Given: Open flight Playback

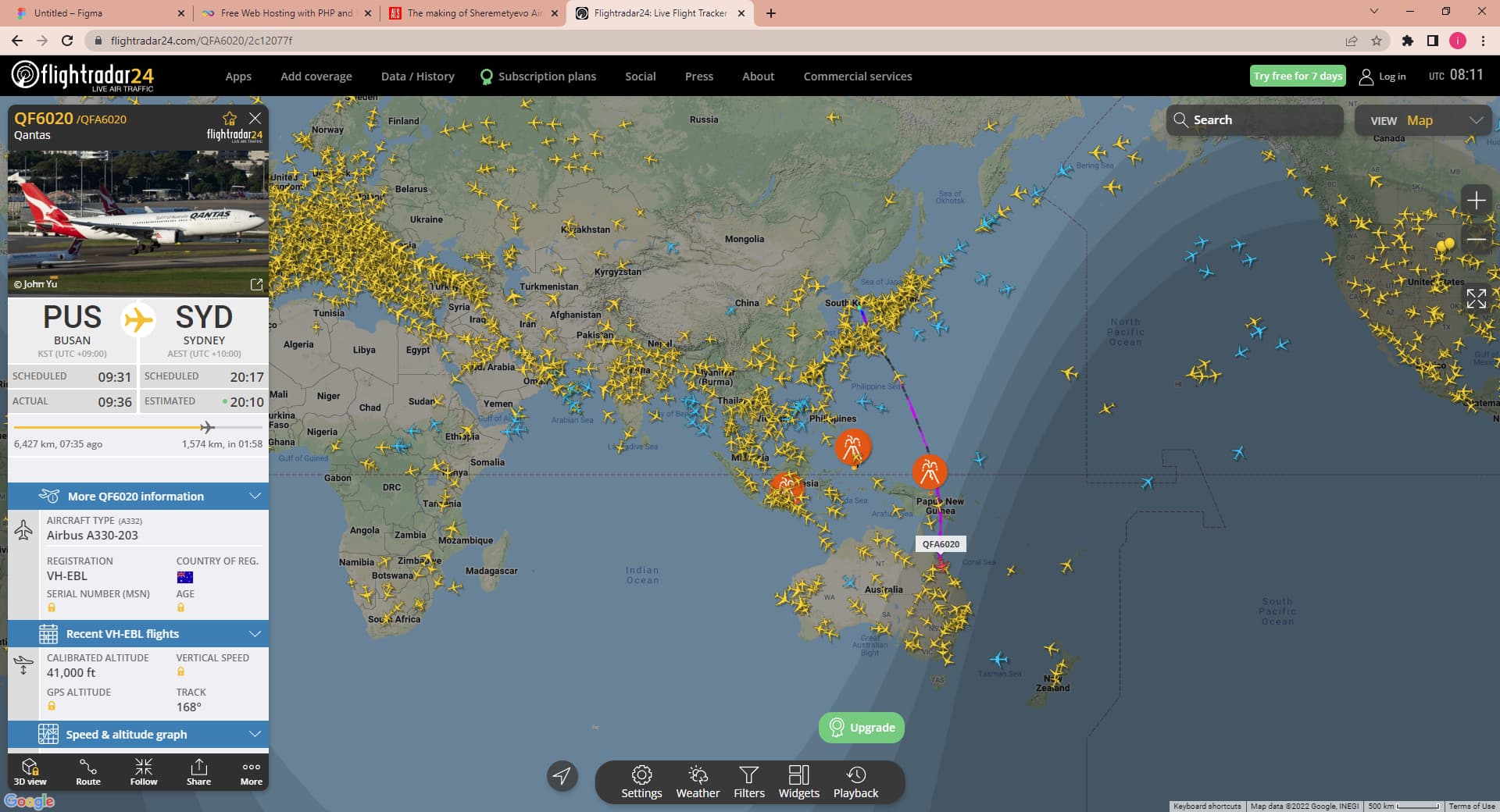Looking at the screenshot, I should pos(855,782).
